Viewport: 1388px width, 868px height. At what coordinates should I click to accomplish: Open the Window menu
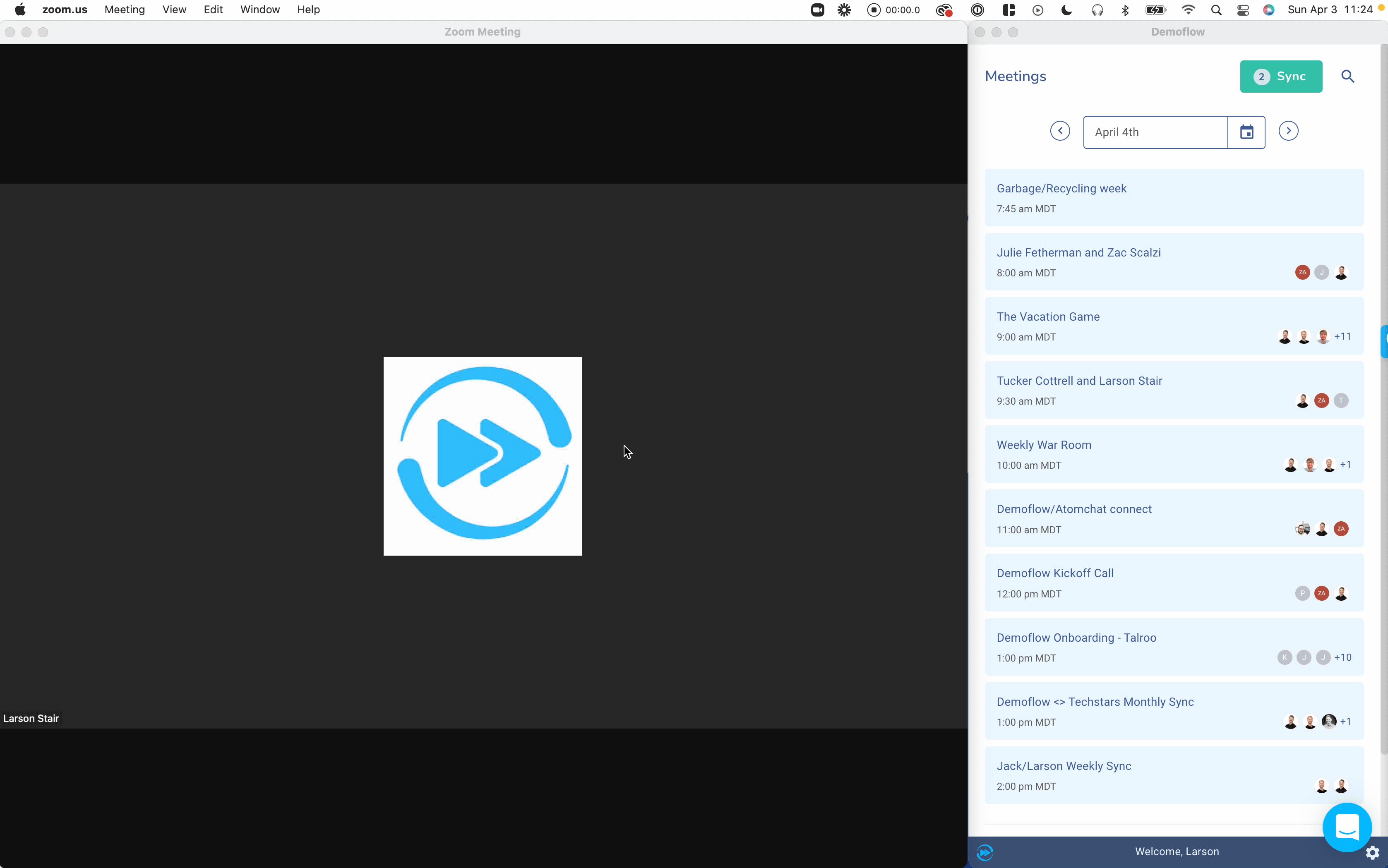259,10
